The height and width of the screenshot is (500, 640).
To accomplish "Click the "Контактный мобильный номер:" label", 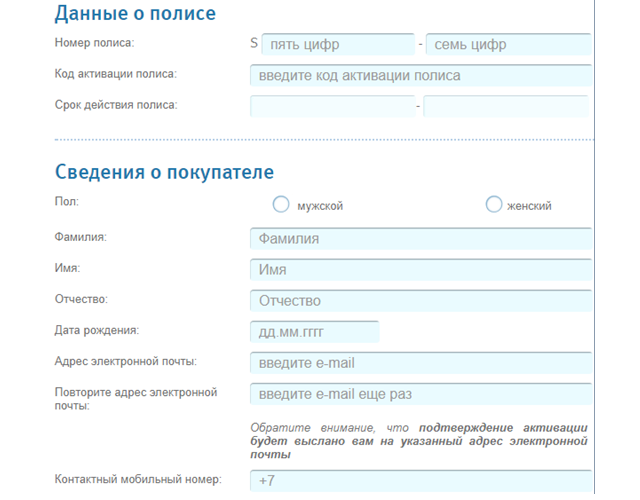I will coord(138,479).
